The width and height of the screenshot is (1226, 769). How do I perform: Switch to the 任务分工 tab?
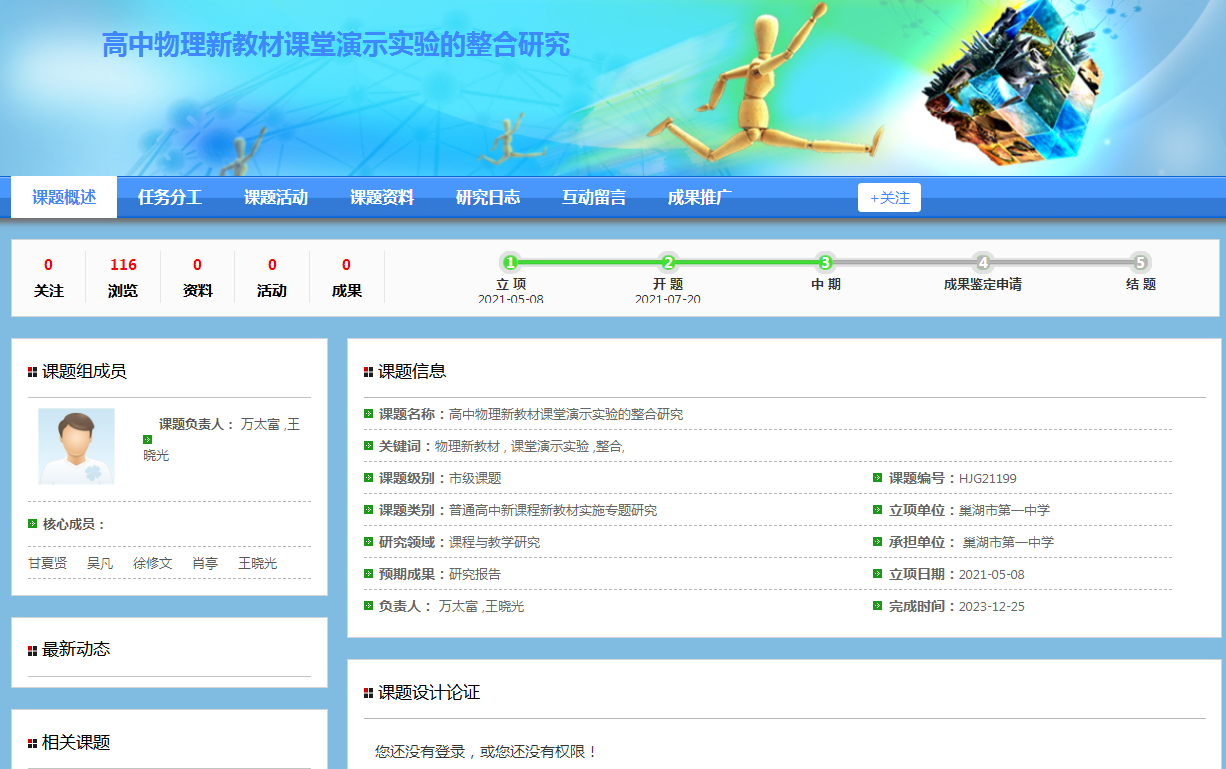tap(170, 197)
